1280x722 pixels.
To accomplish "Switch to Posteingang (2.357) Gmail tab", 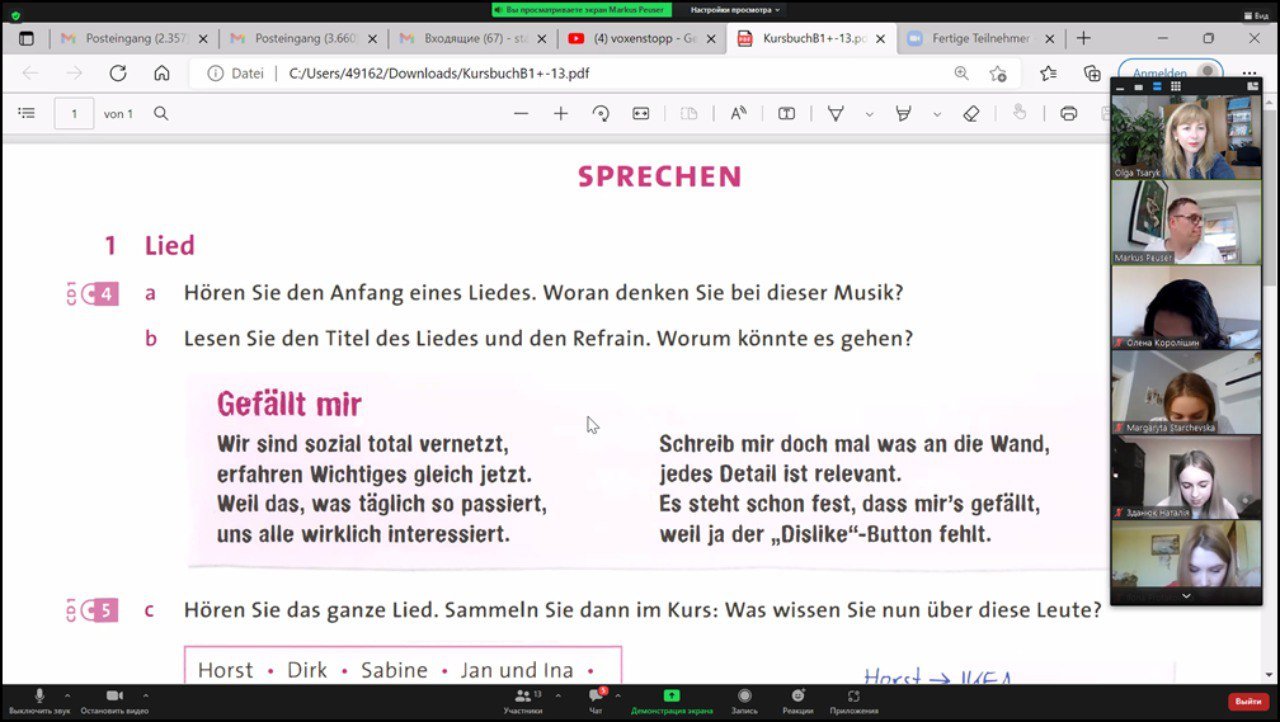I will click(x=133, y=38).
